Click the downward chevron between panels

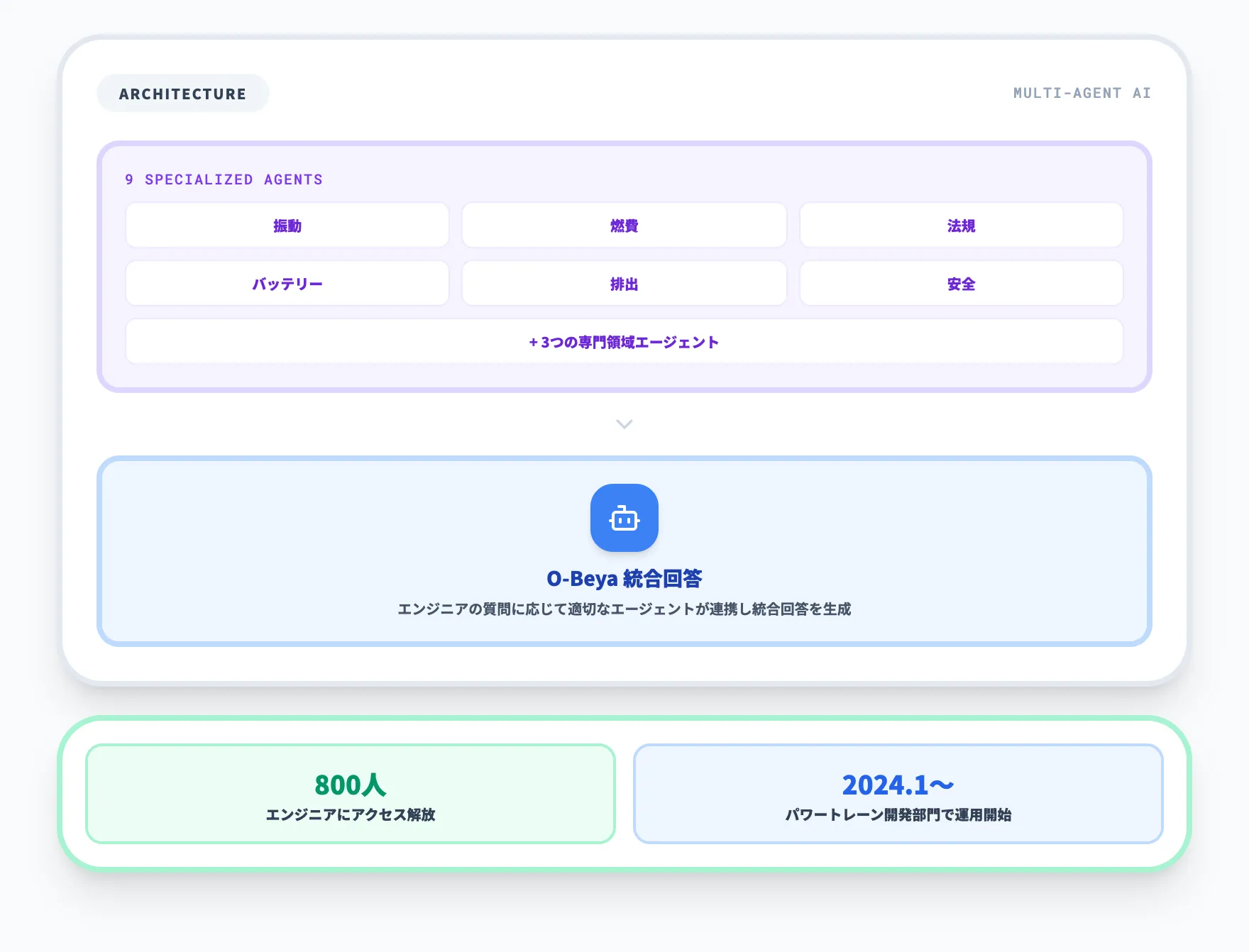pos(624,424)
